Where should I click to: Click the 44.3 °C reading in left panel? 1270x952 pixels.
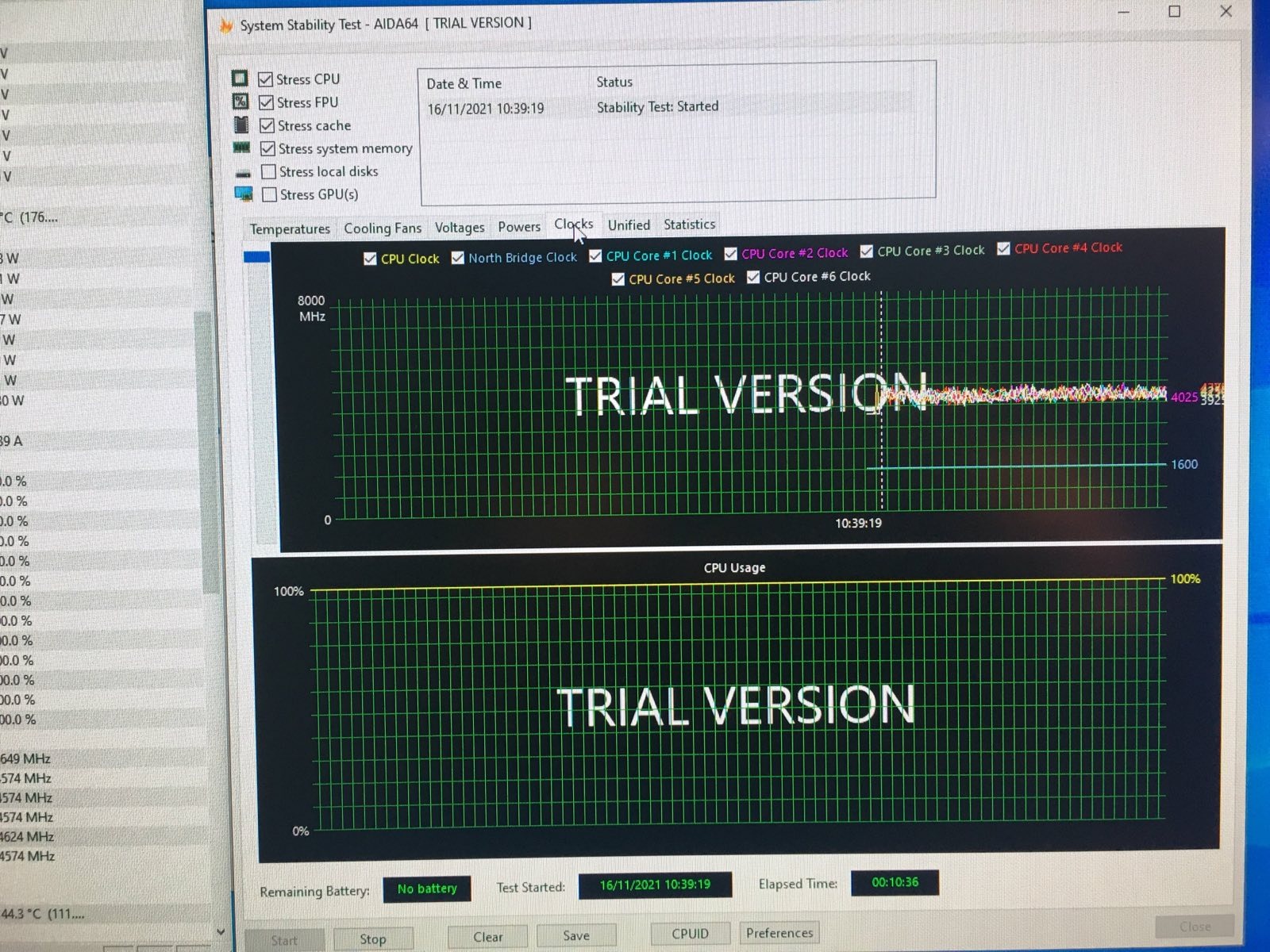click(x=42, y=914)
